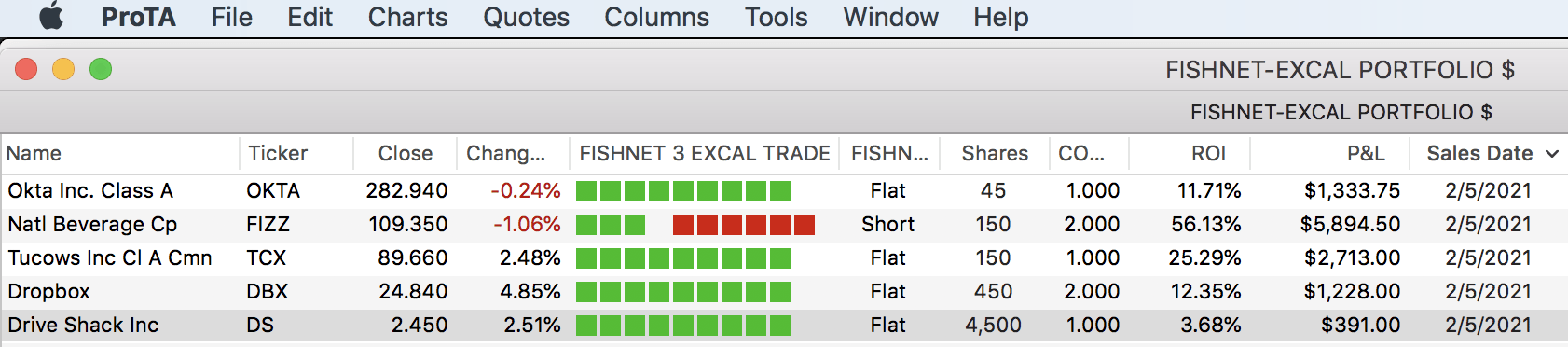Sort by the Change column header

(505, 153)
